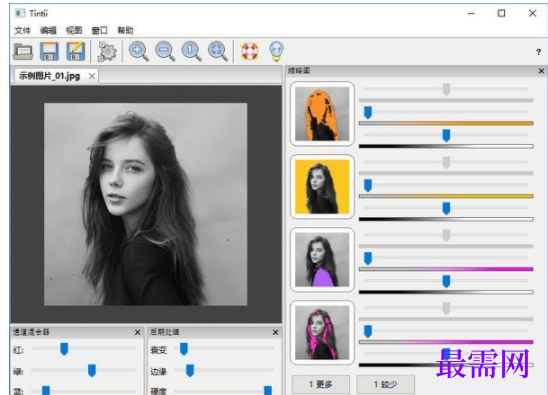
Task: Click the Save As floppy with pencil icon
Action: 75,51
